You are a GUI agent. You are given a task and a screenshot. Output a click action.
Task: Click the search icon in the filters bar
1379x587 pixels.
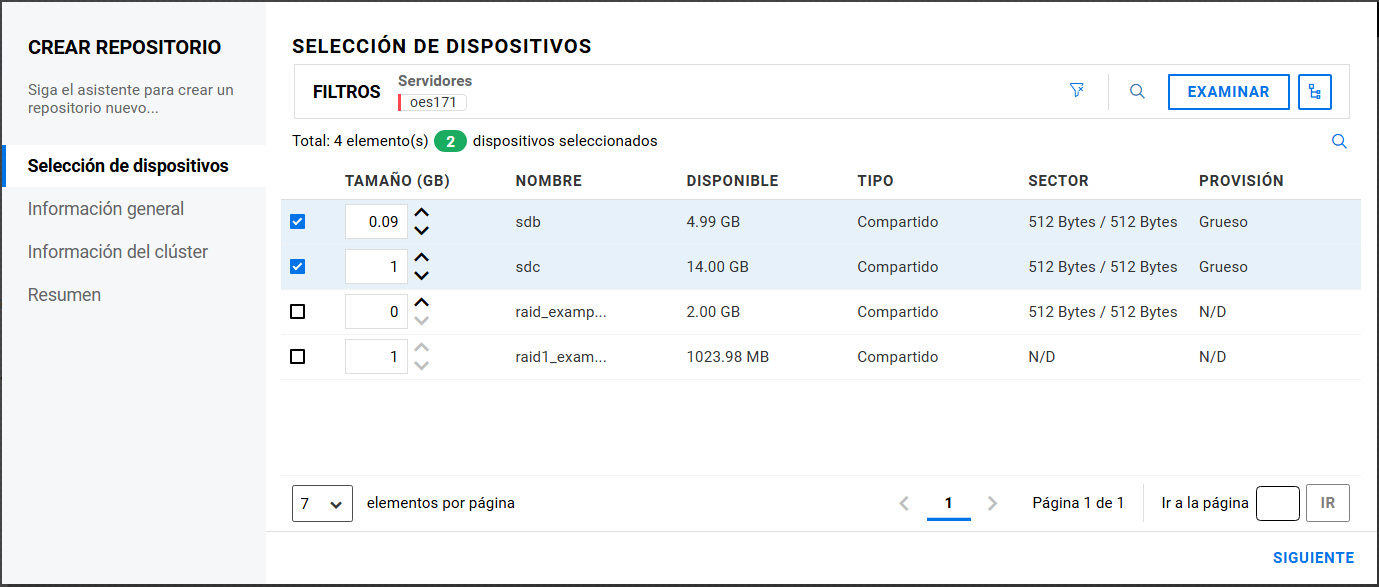coord(1137,91)
